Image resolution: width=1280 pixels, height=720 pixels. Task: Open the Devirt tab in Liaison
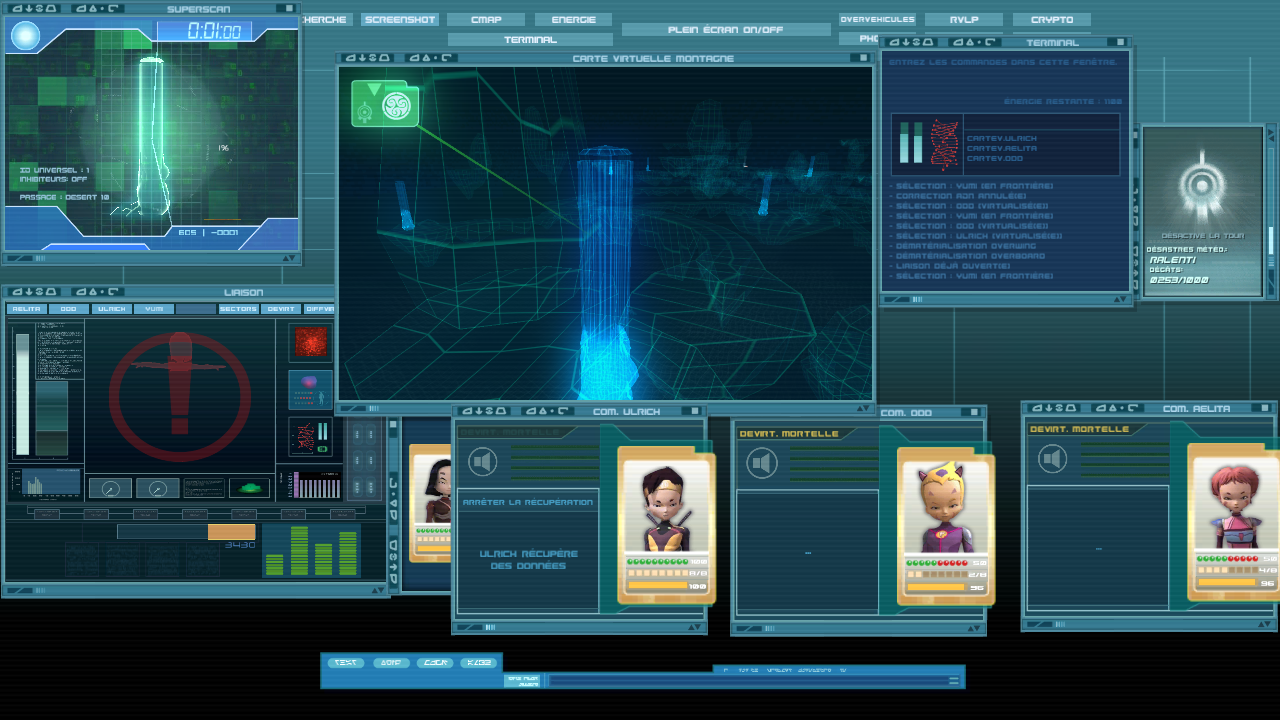tap(281, 309)
